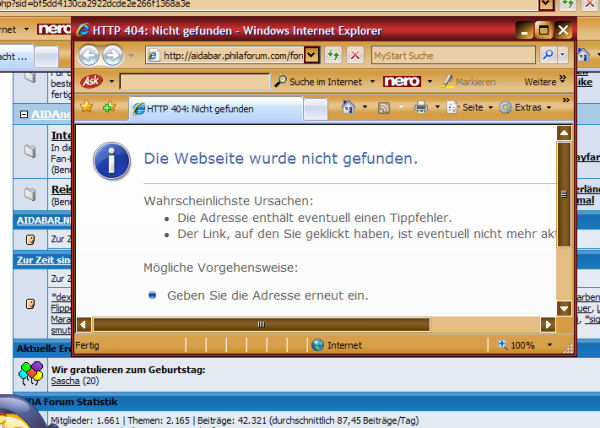
Task: Click the search magnifier icon
Action: pyautogui.click(x=547, y=55)
